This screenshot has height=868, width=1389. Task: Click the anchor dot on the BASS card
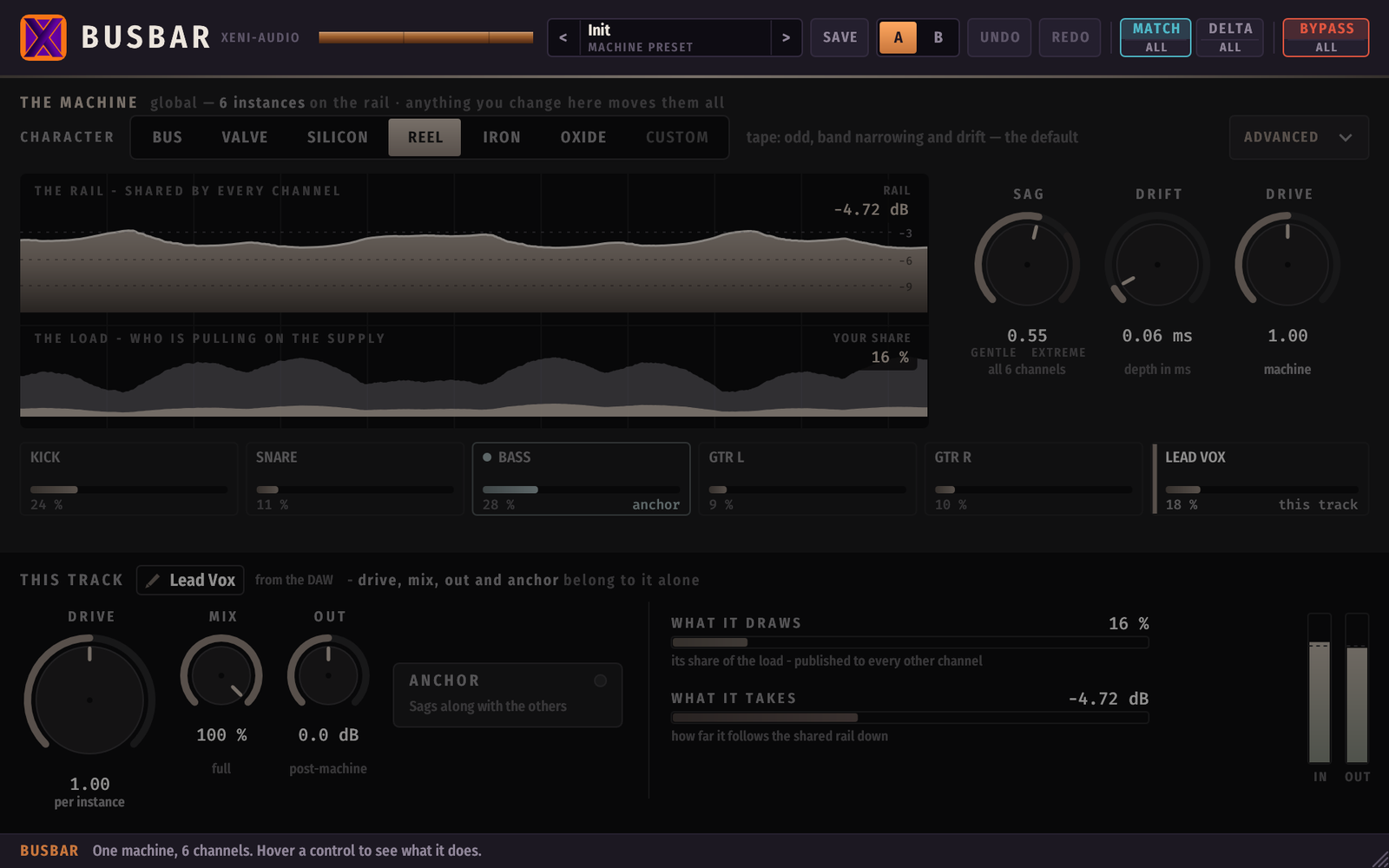click(487, 457)
